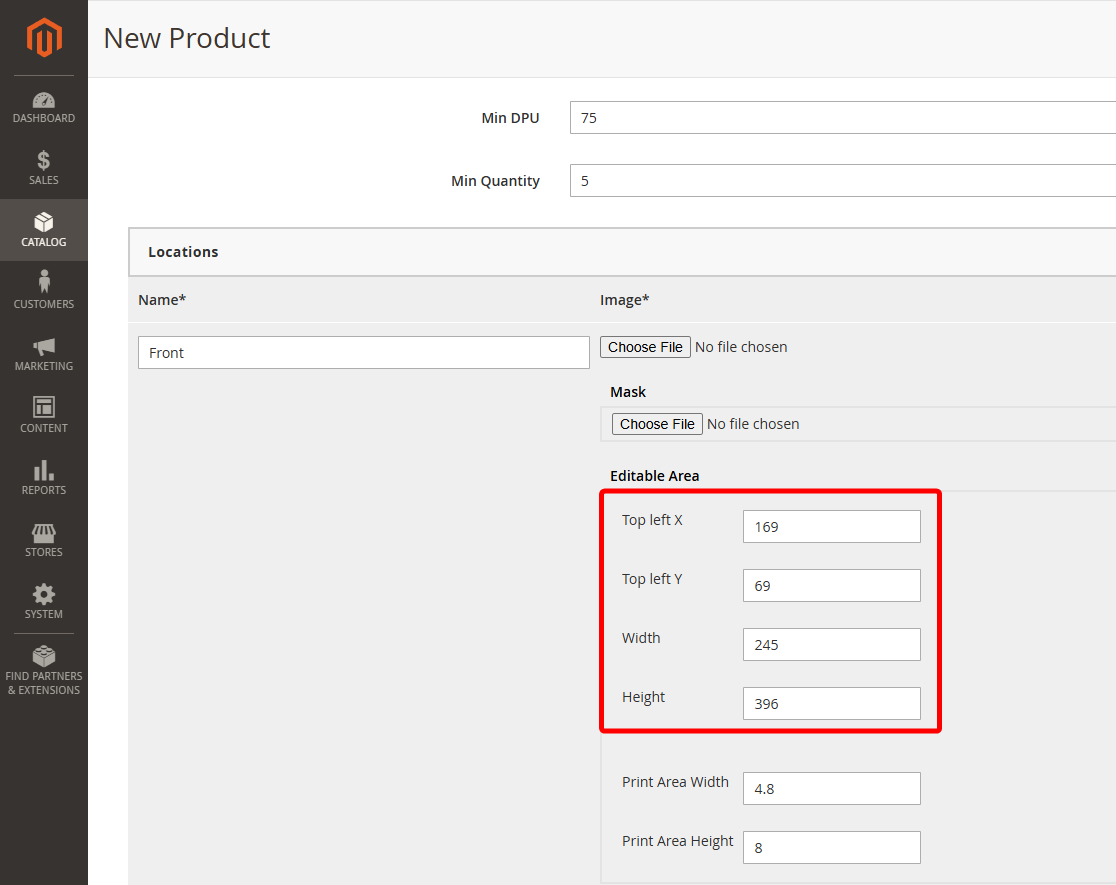The image size is (1116, 885).
Task: Open the Stores section
Action: 43,540
